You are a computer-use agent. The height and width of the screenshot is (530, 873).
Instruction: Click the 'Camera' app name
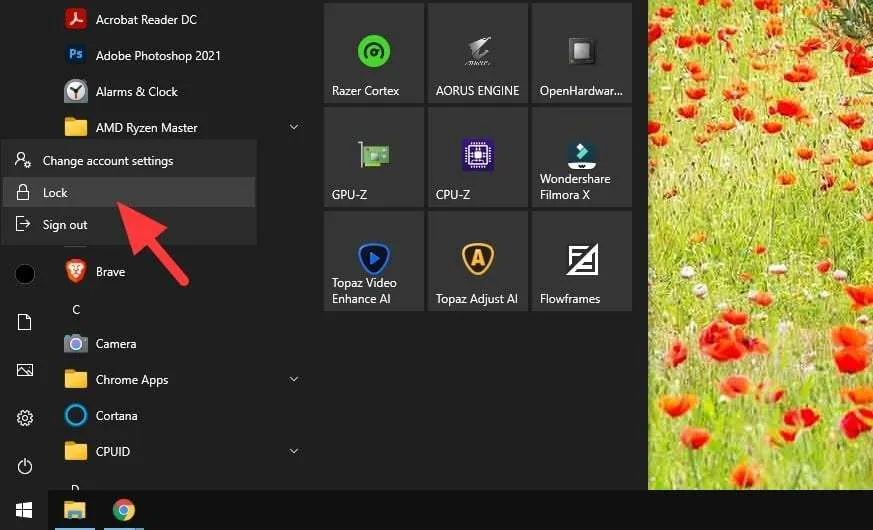click(116, 344)
